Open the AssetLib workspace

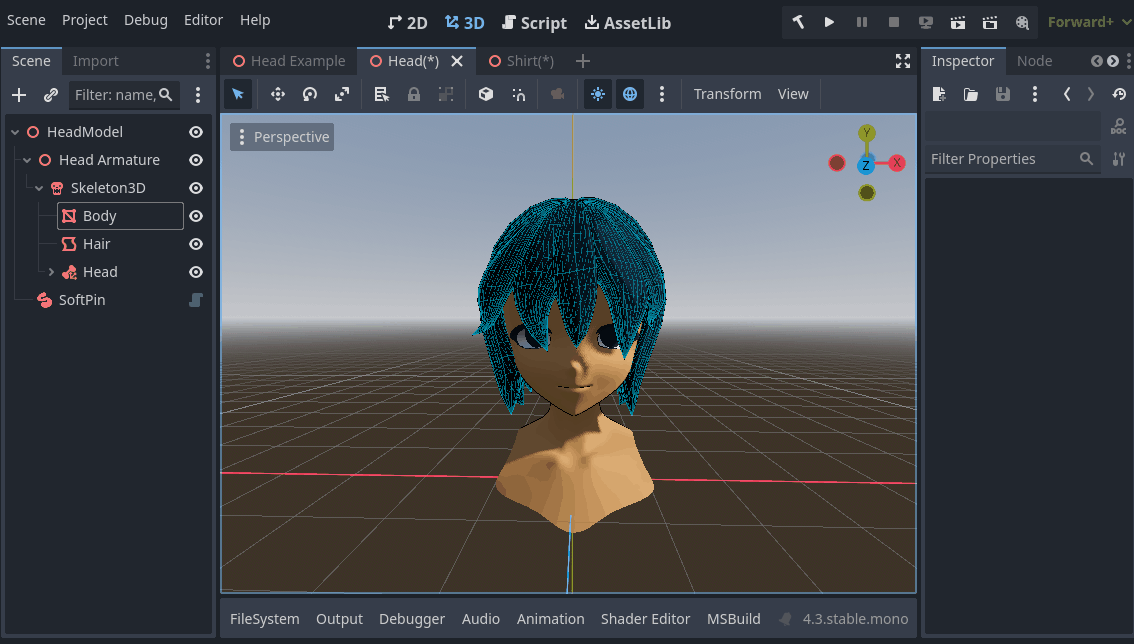(628, 23)
